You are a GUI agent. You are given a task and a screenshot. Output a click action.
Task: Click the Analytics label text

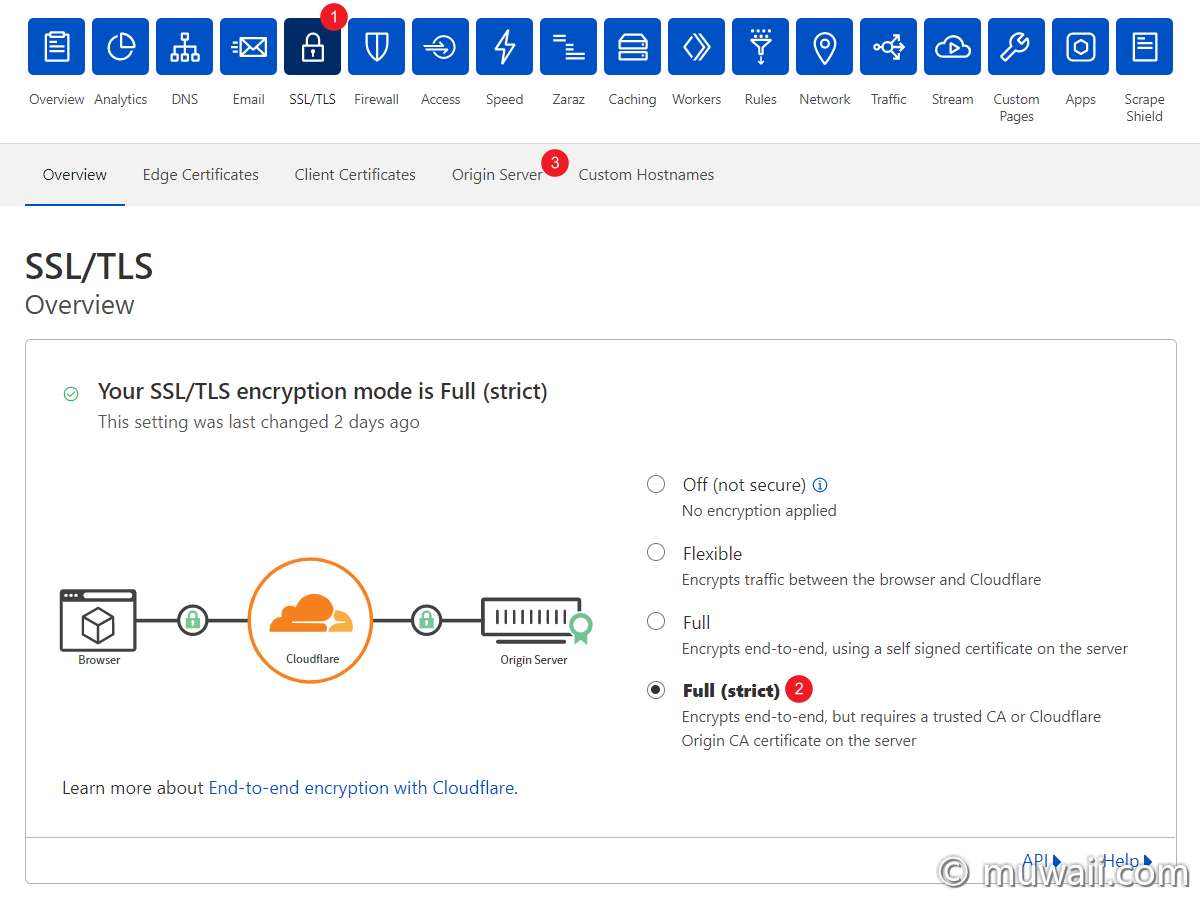coord(121,99)
